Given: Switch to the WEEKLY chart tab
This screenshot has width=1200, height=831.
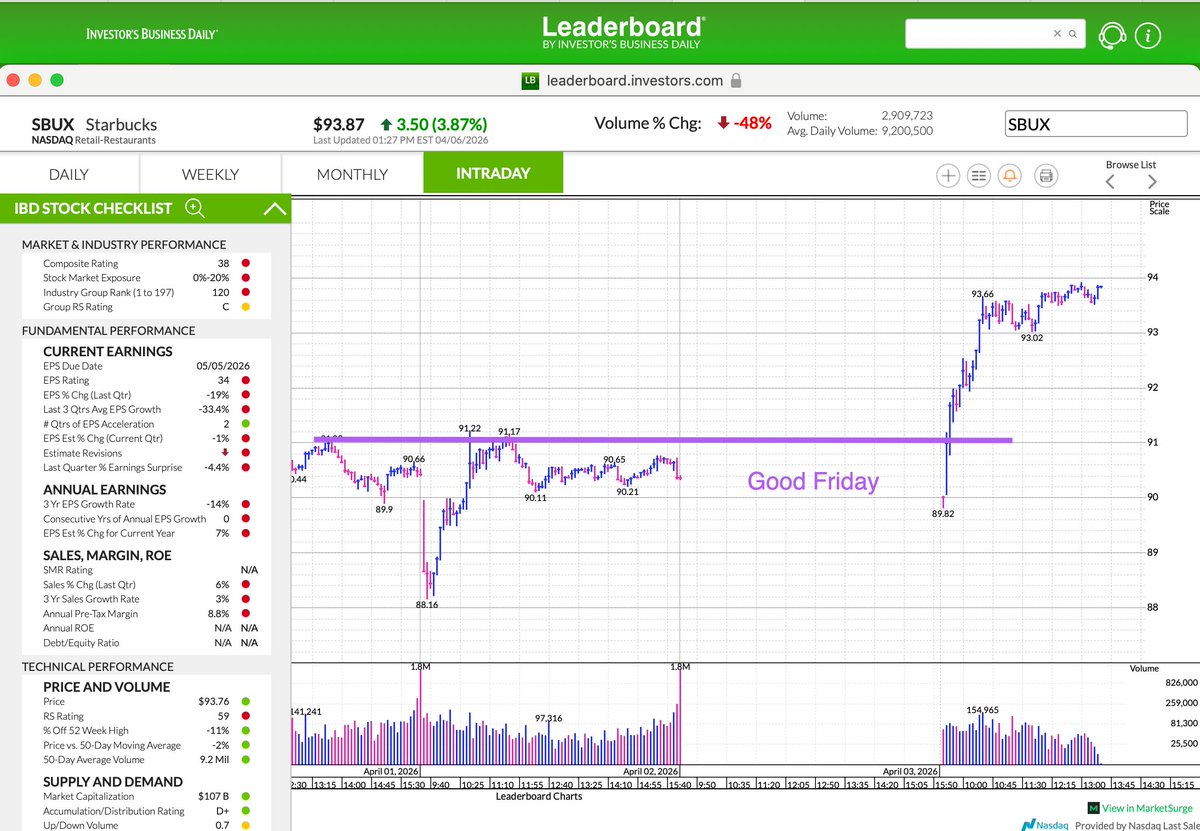Looking at the screenshot, I should (210, 174).
